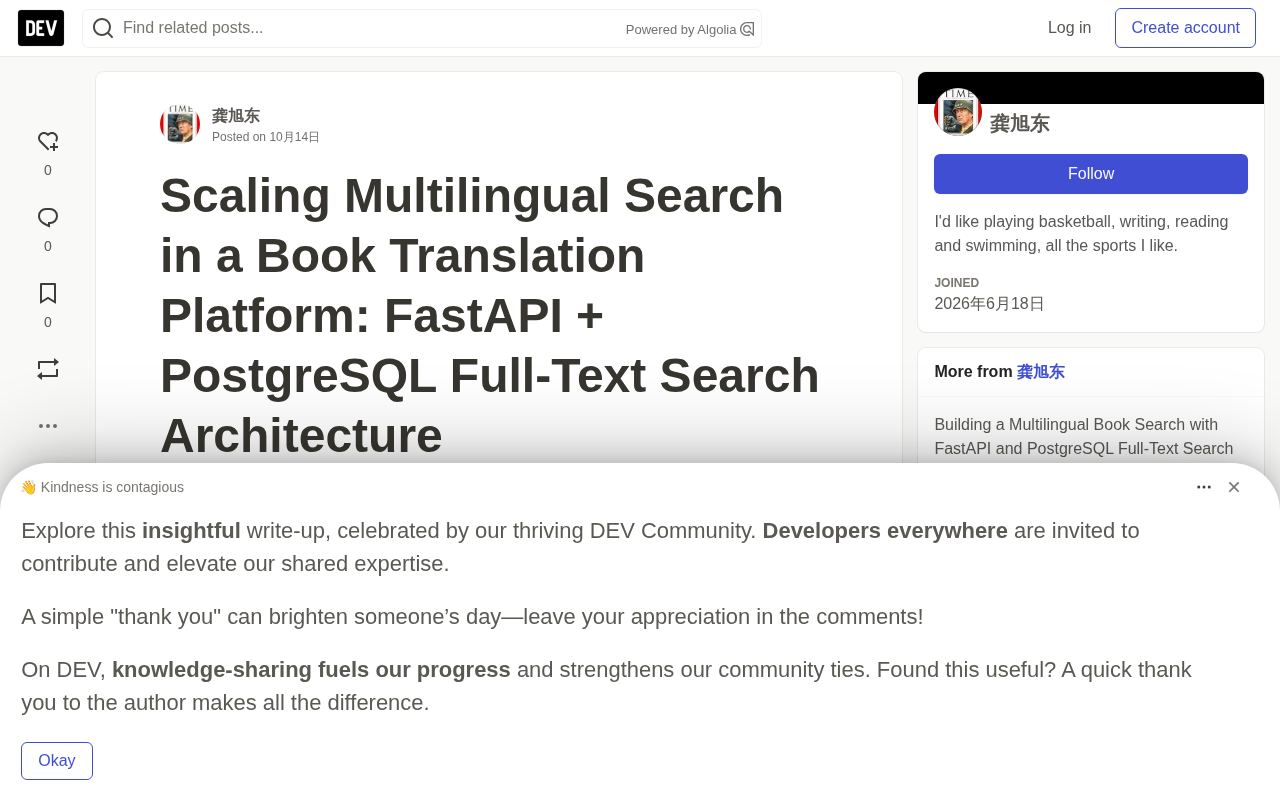The image size is (1280, 800).
Task: Open author avatar next to post date
Action: tap(180, 124)
